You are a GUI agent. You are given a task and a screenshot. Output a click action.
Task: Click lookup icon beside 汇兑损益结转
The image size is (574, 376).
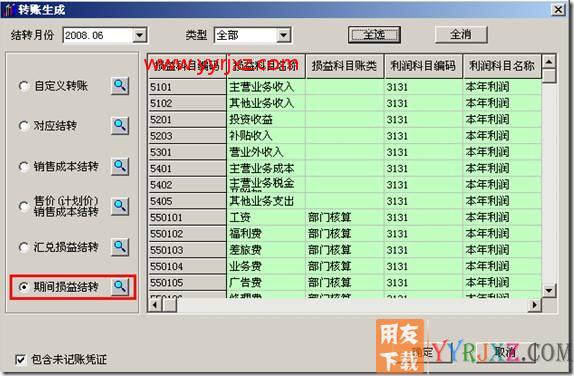120,247
